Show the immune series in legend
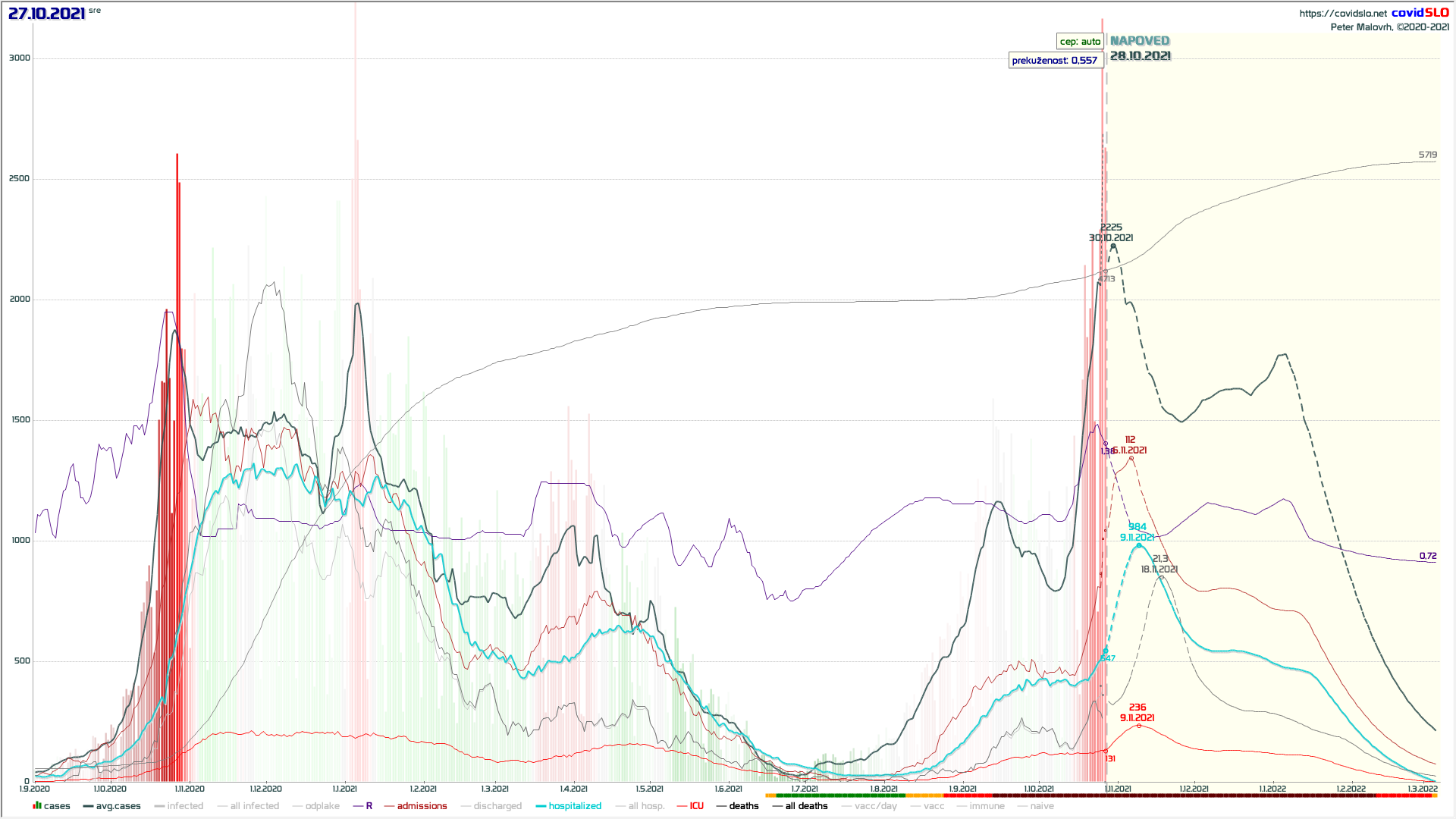Screen dimensions: 1456x819 987,806
